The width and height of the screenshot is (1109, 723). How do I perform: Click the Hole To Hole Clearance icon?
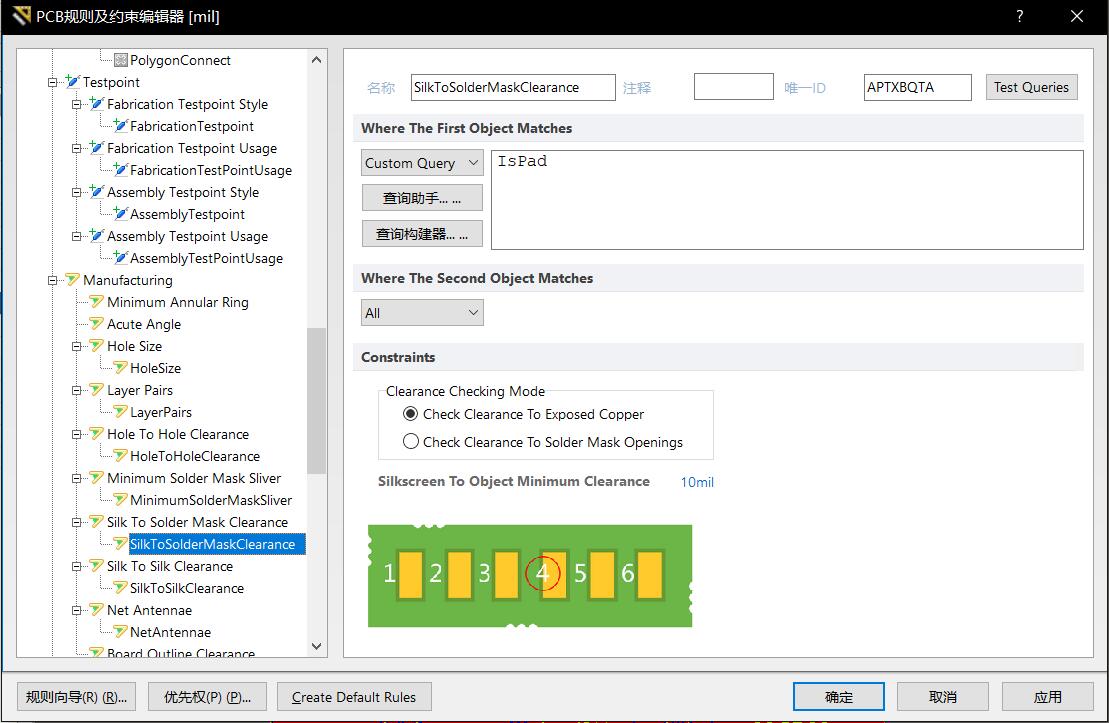[97, 434]
